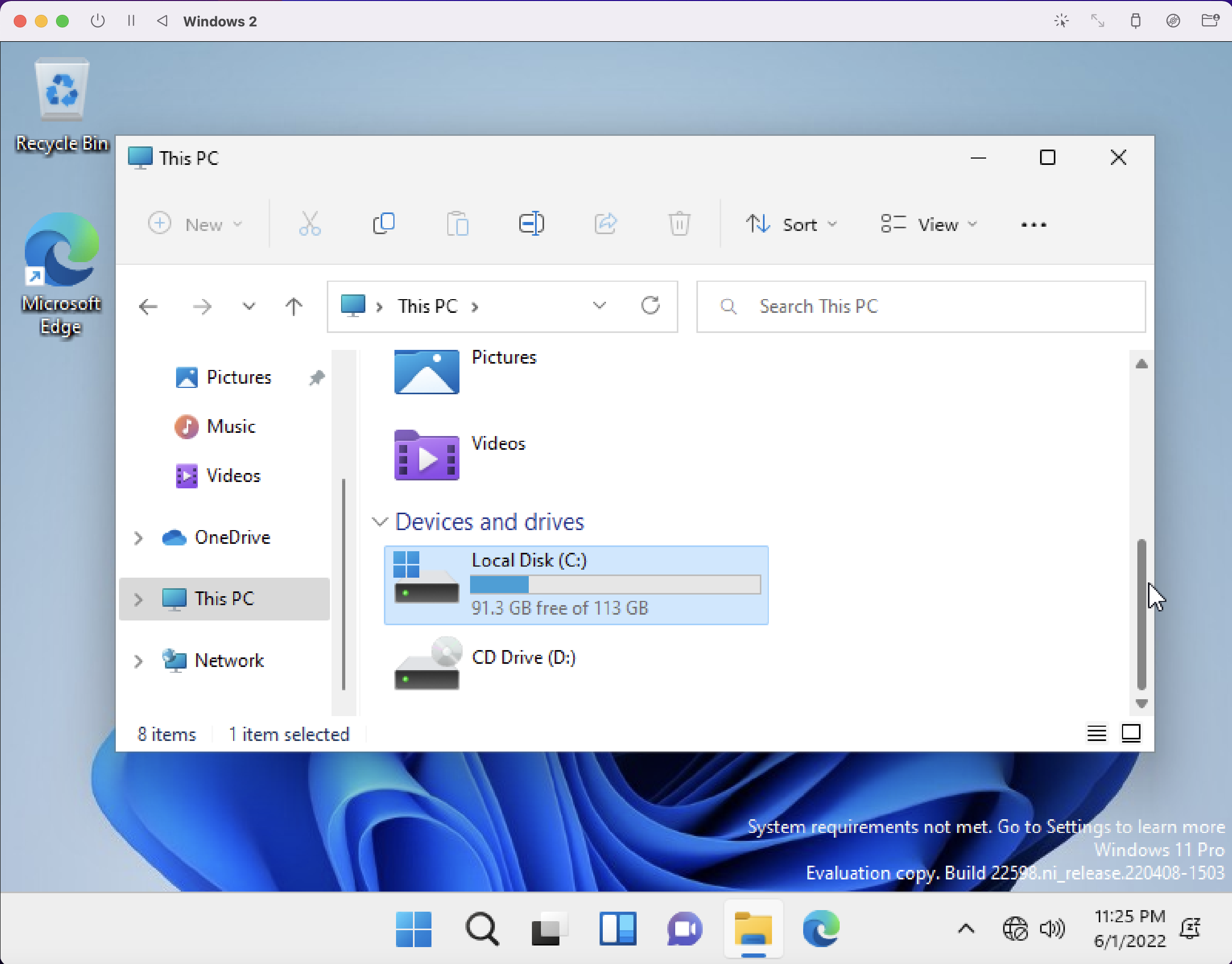Screen dimensions: 1232x964
Task: Select Music in the navigation pane
Action: coord(231,426)
